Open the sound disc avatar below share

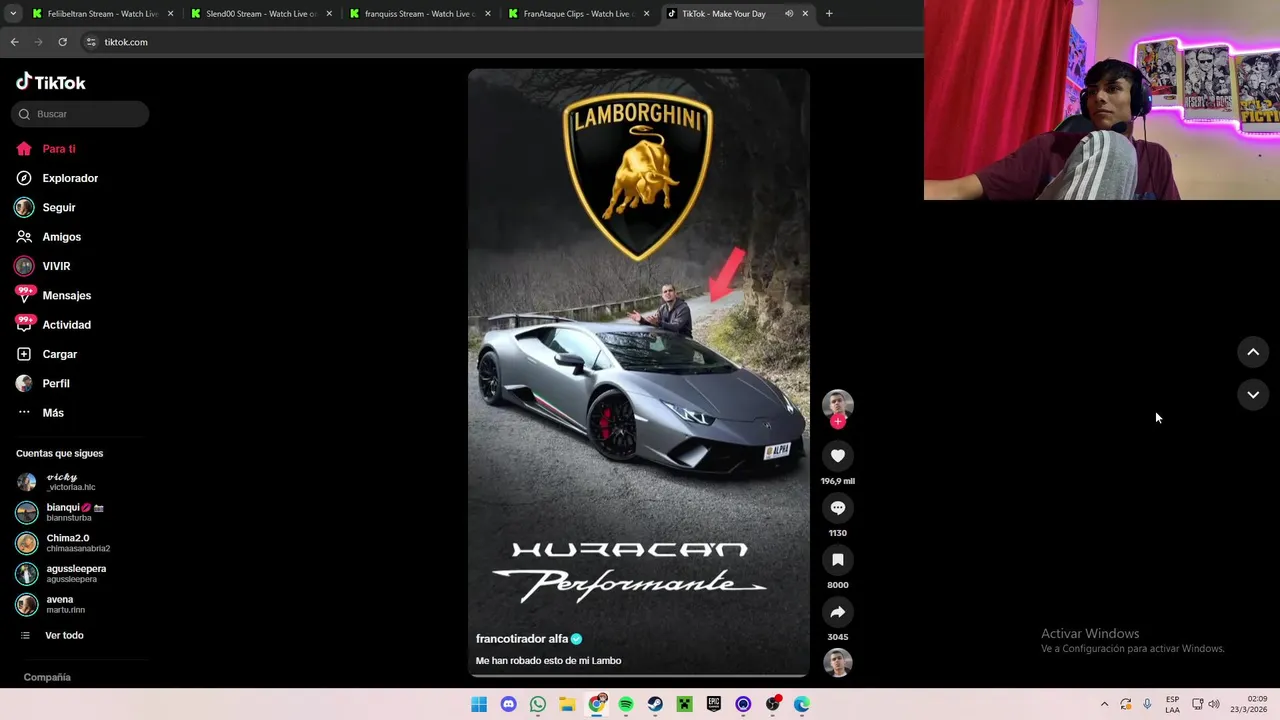coord(838,663)
